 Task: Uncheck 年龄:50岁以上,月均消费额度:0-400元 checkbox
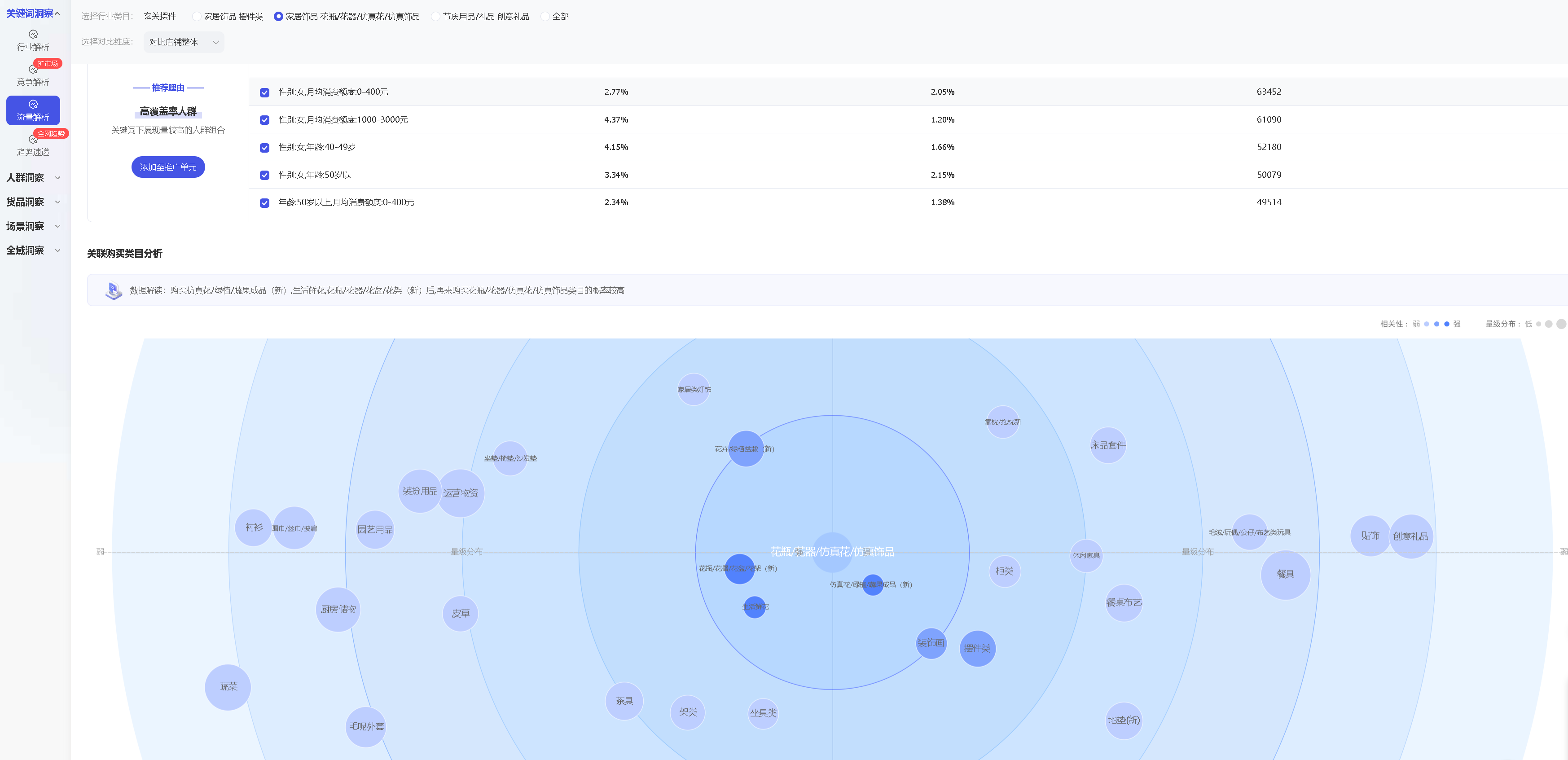click(x=264, y=202)
